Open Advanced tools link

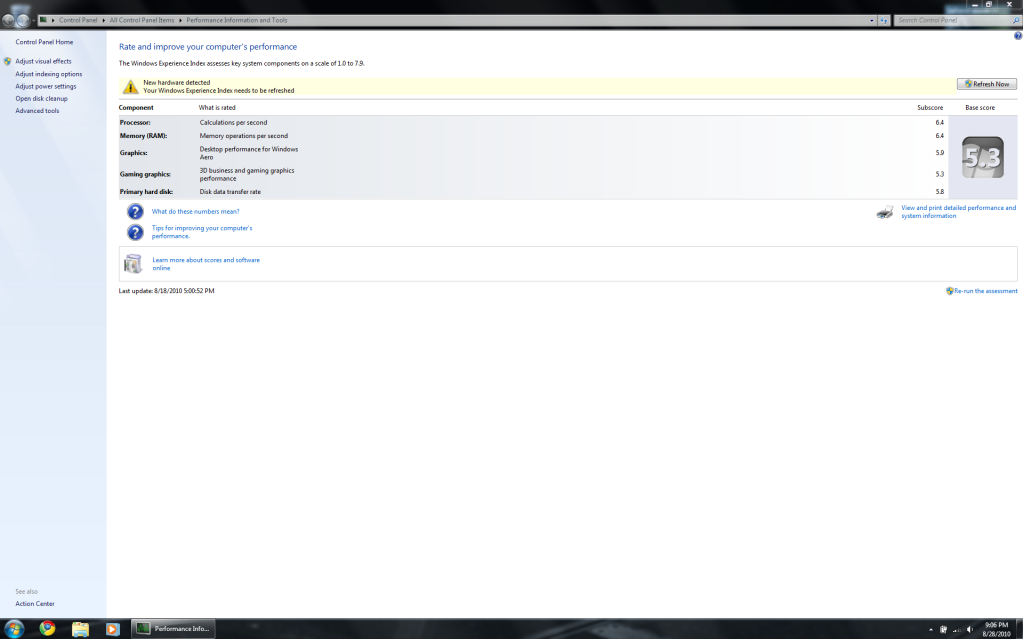pyautogui.click(x=37, y=111)
